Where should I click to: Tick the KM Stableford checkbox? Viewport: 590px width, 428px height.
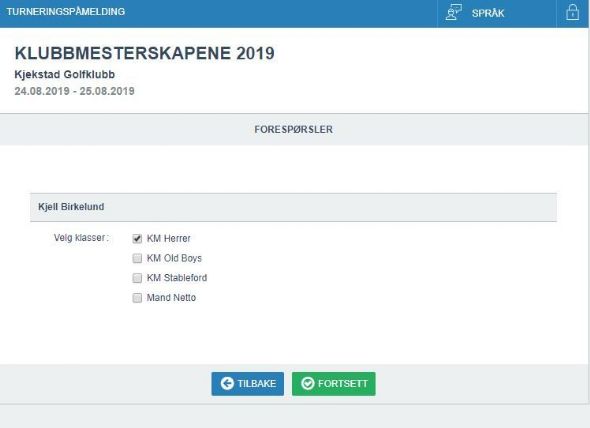pos(137,278)
